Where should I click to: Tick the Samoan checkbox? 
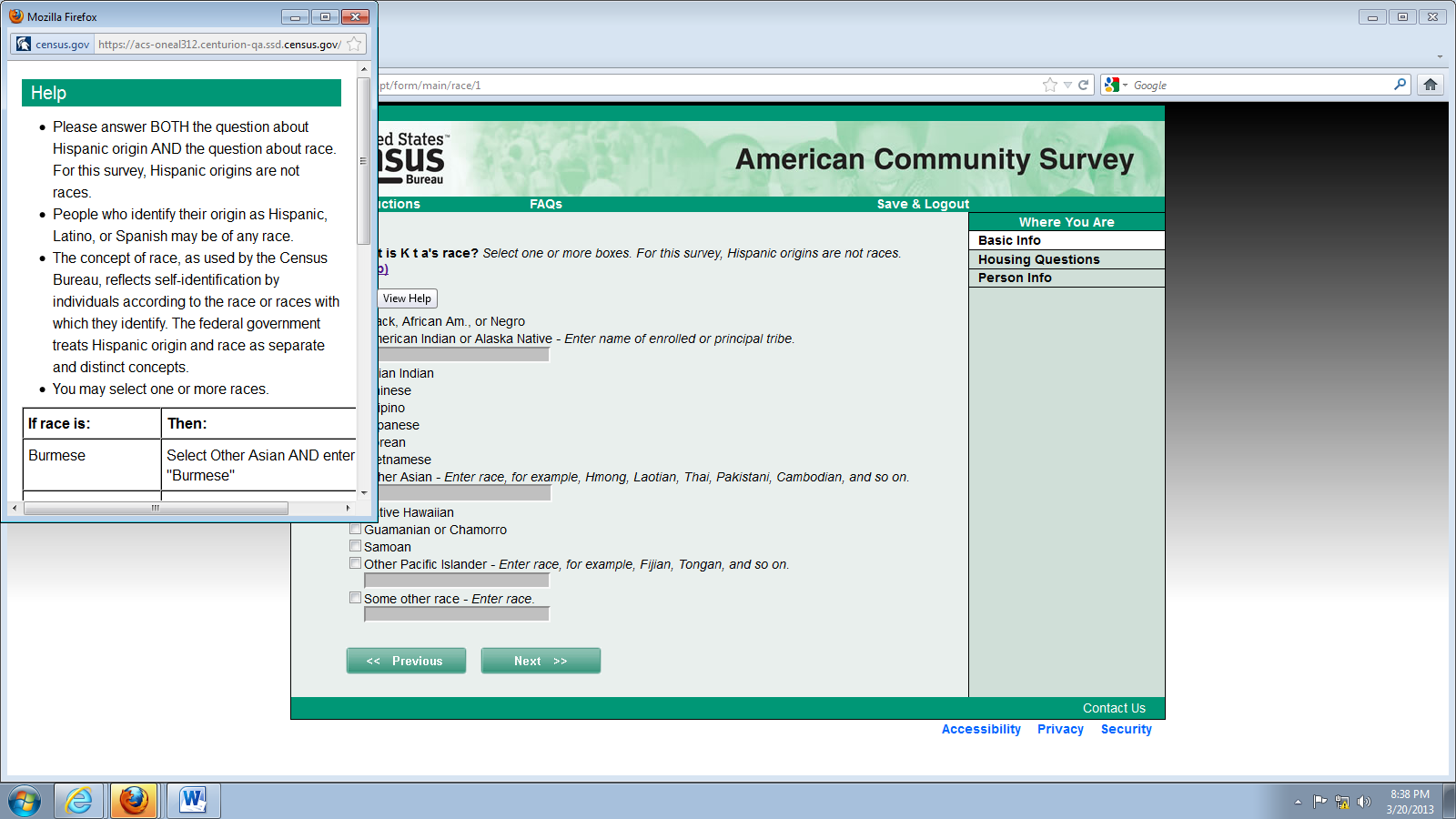pyautogui.click(x=356, y=546)
